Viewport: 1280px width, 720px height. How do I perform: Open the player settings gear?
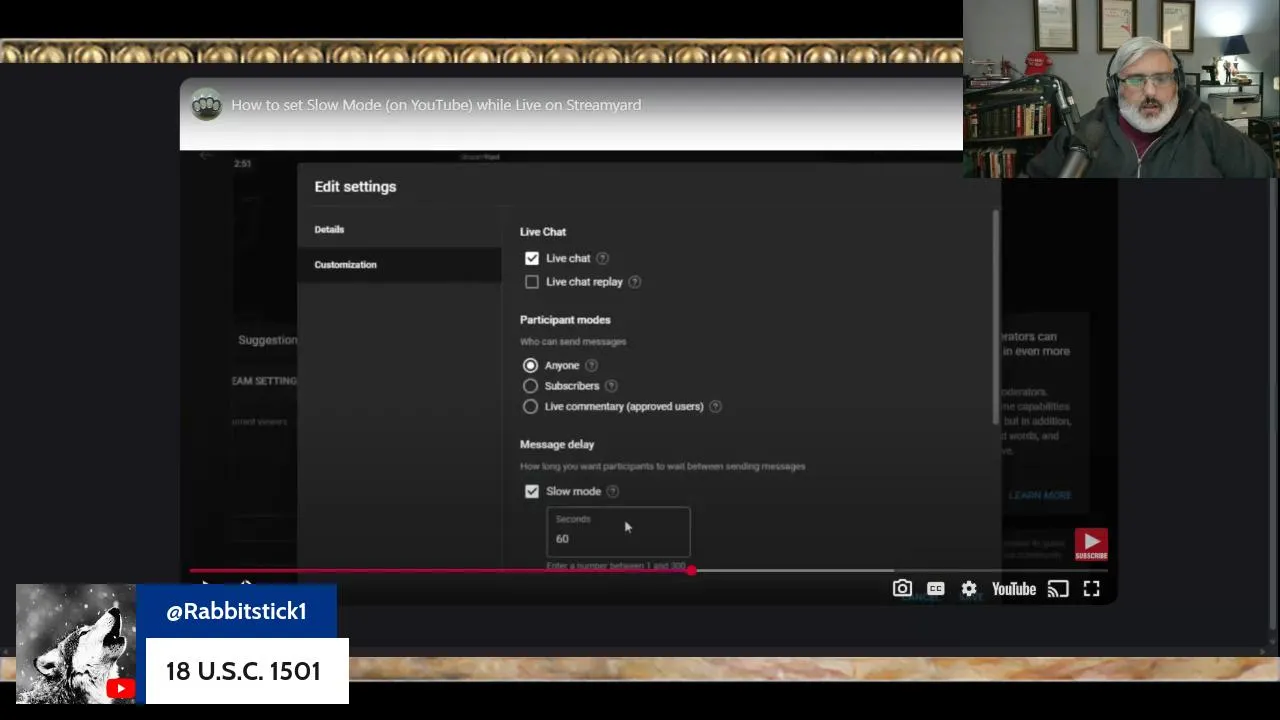(969, 589)
